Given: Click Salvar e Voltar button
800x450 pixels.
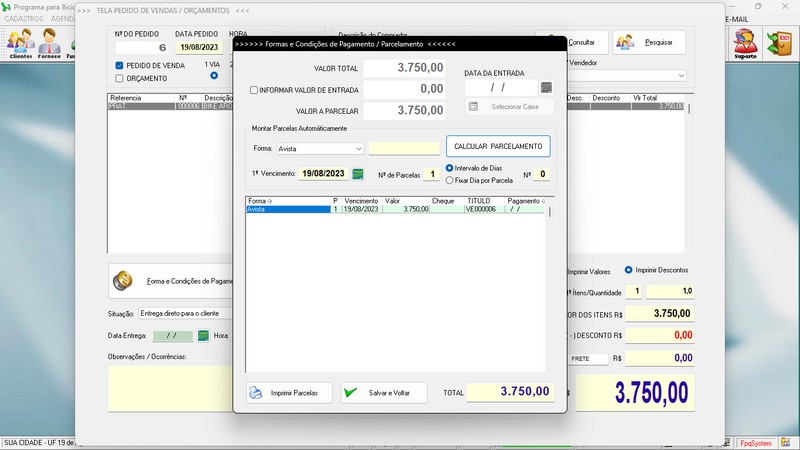Looking at the screenshot, I should 384,393.
